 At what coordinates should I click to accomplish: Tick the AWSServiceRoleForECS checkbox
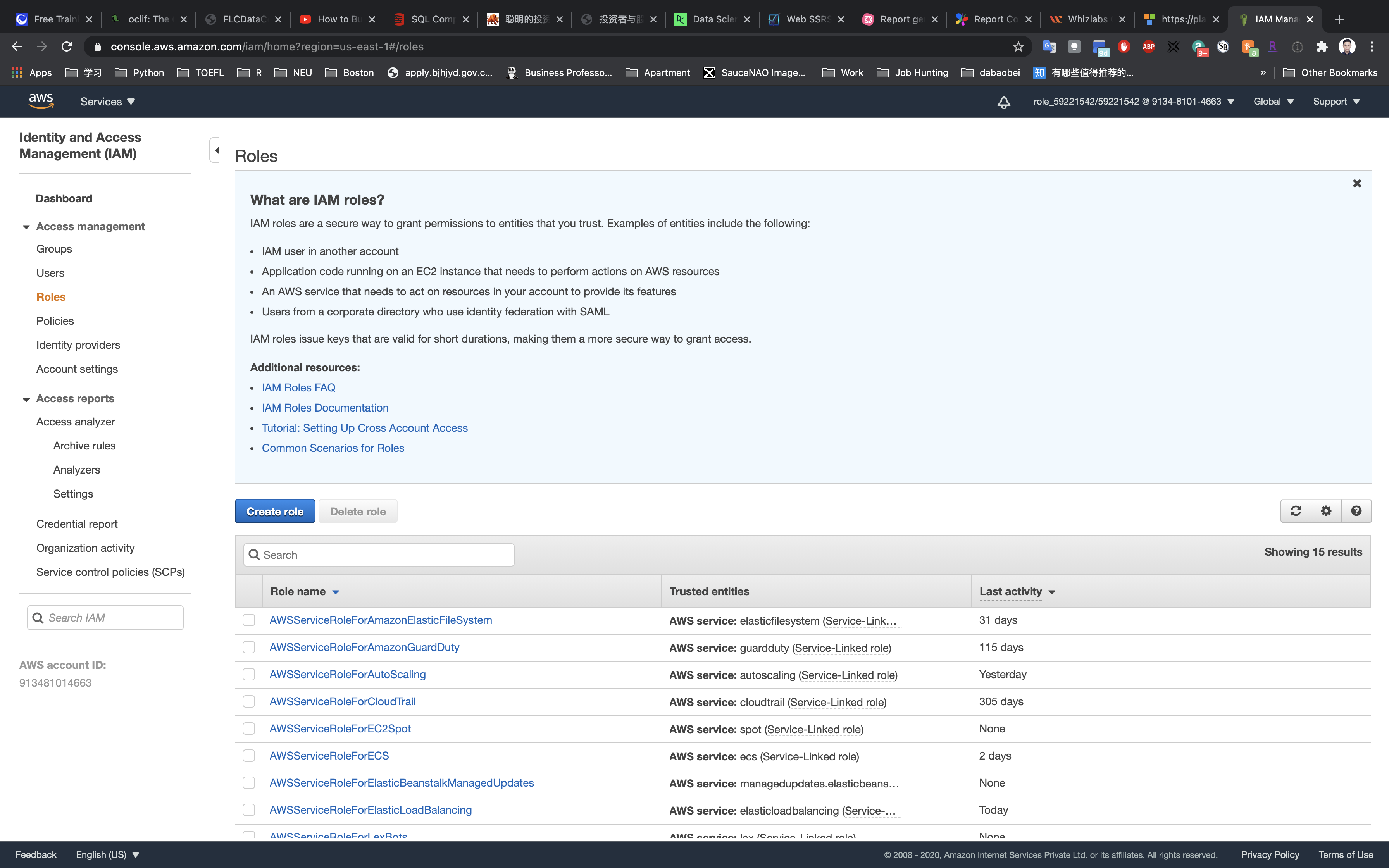tap(248, 756)
